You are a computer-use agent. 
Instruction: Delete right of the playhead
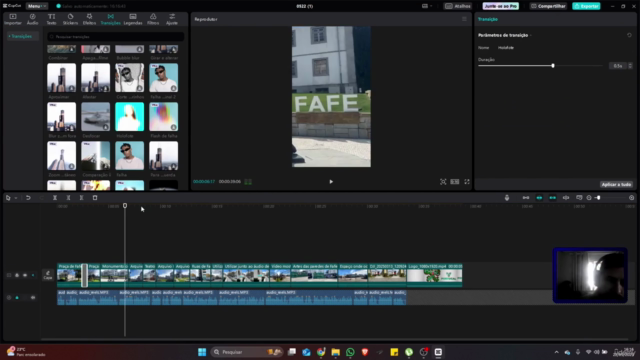click(82, 198)
